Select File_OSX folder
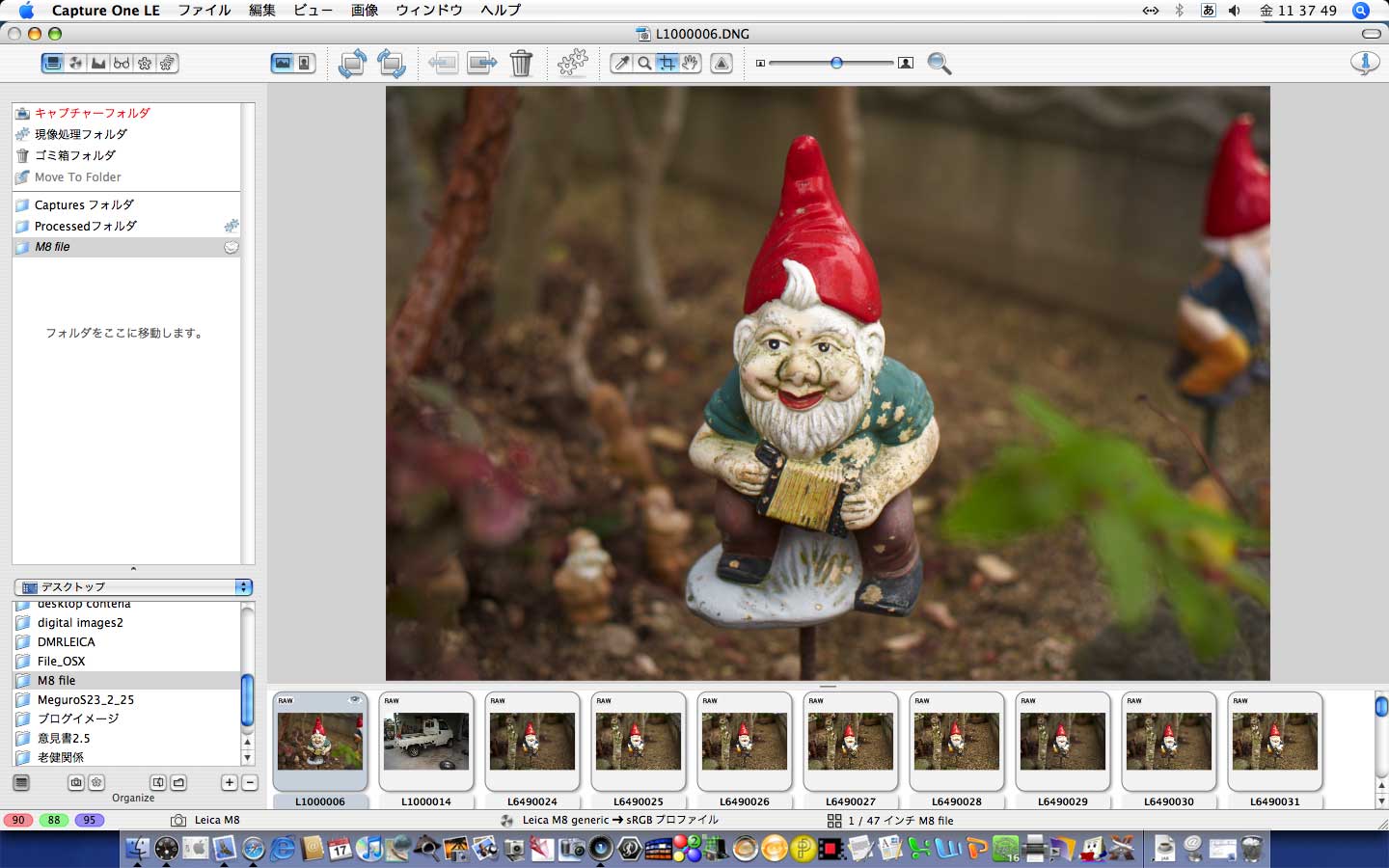Image resolution: width=1389 pixels, height=868 pixels. pos(126,662)
